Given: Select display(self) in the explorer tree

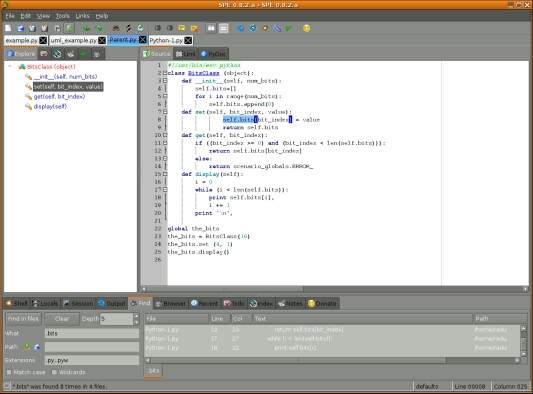Looking at the screenshot, I should tap(50, 106).
